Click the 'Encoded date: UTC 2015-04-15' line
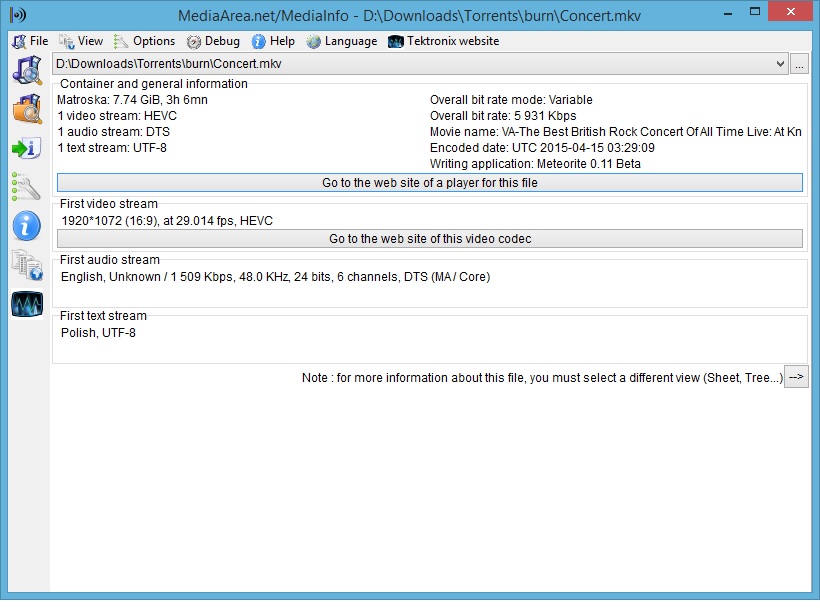Viewport: 820px width, 614px height. coord(542,148)
